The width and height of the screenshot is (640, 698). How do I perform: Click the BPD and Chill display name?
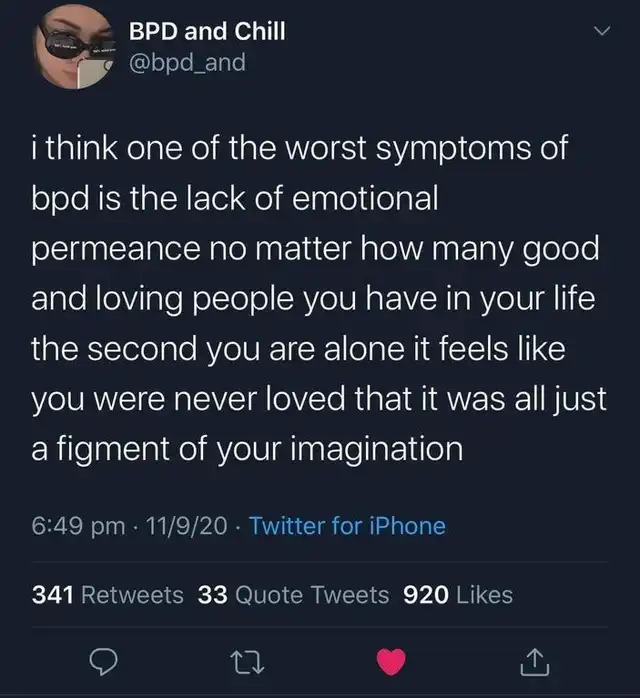coord(207,32)
